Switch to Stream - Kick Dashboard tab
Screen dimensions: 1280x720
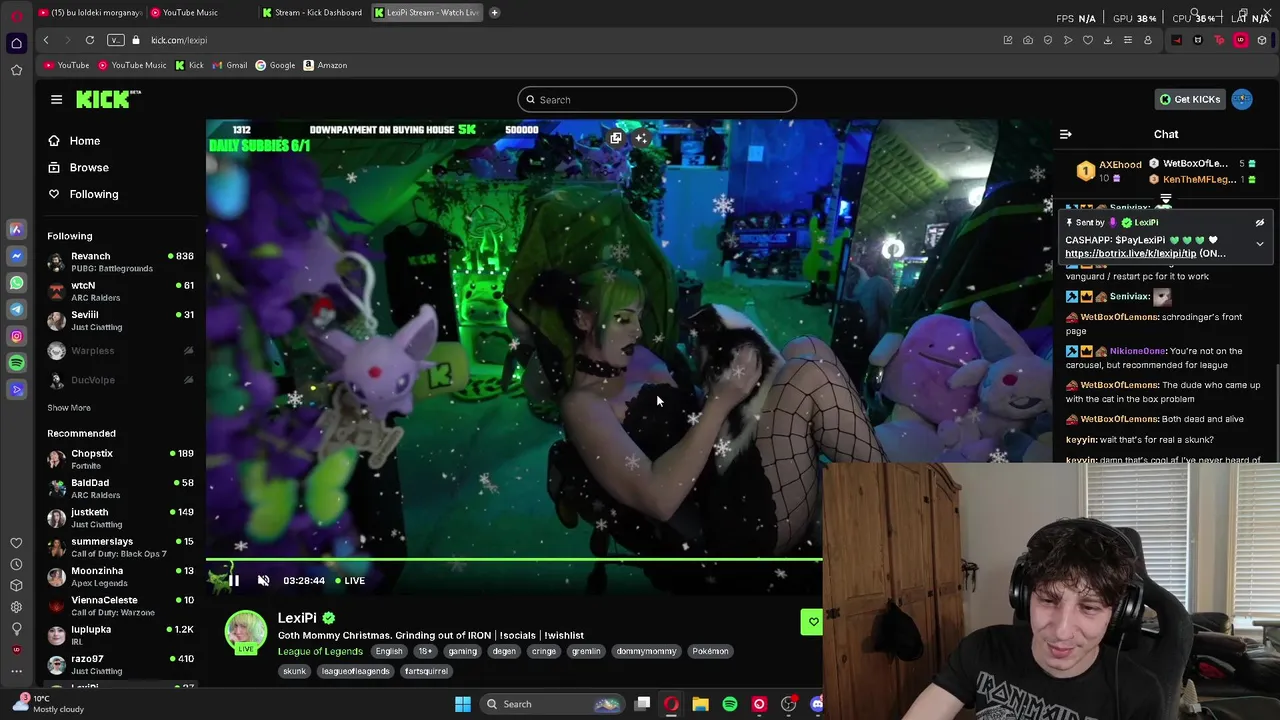point(312,12)
